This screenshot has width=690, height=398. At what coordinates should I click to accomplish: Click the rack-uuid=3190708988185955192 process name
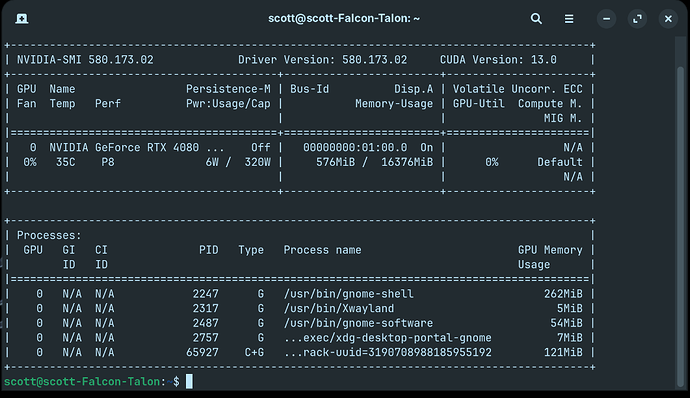click(388, 352)
